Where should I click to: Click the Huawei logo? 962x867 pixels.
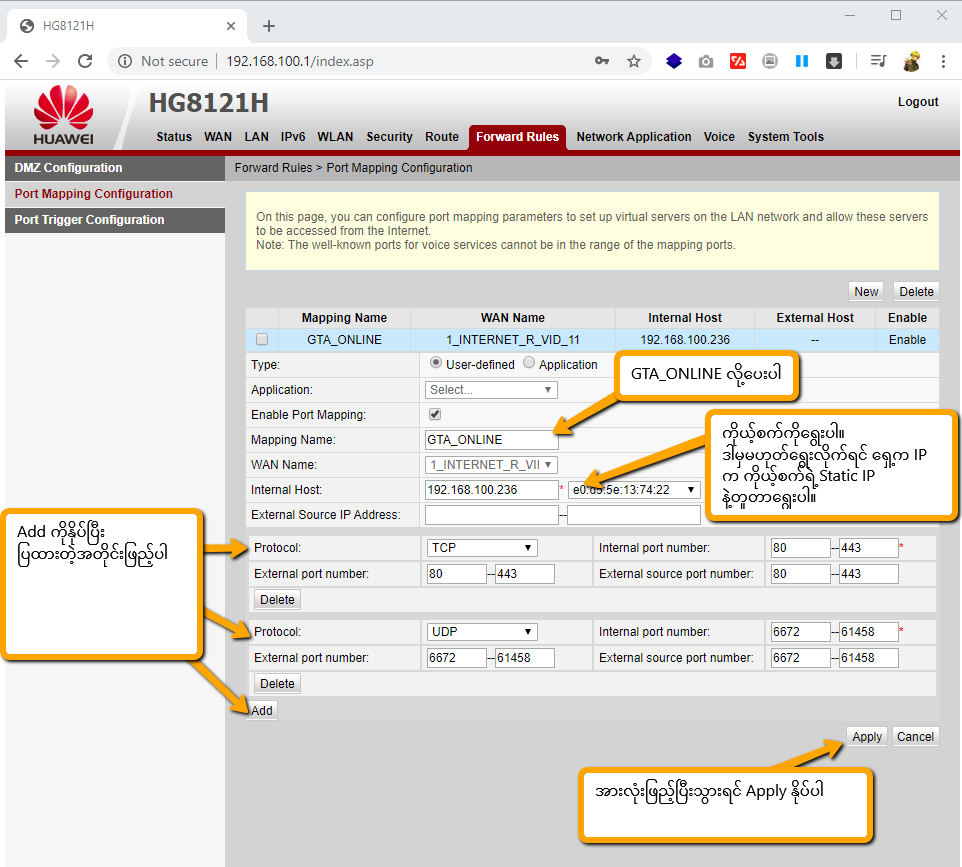(64, 115)
